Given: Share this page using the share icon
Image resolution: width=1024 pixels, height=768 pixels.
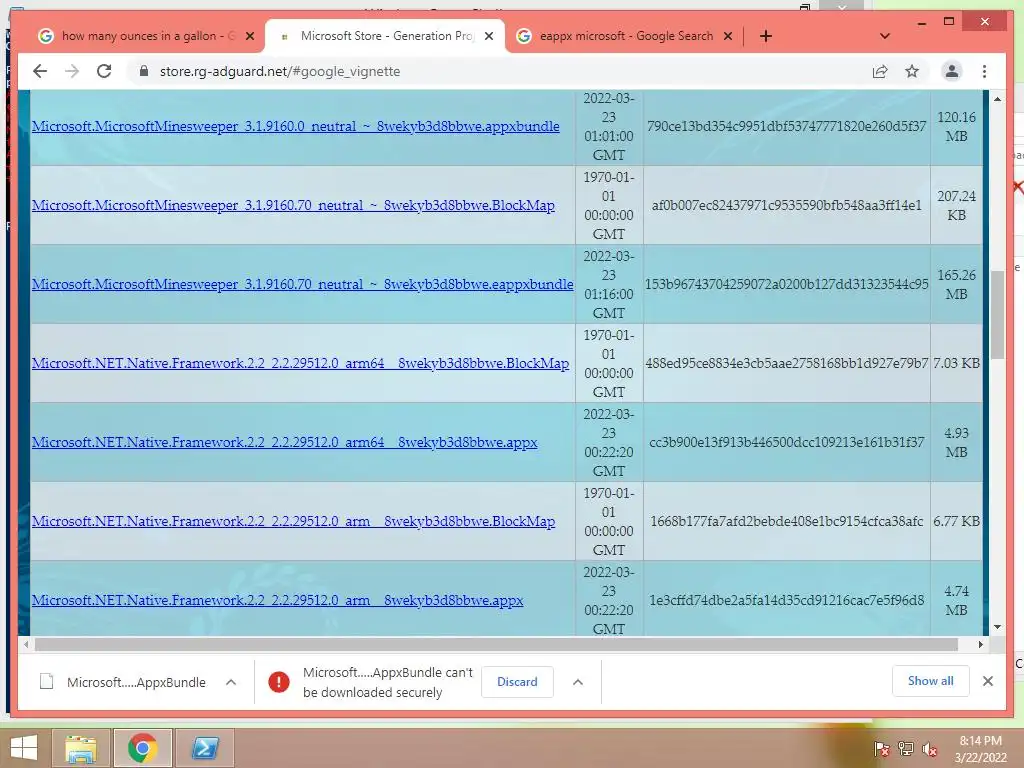Looking at the screenshot, I should (x=880, y=71).
